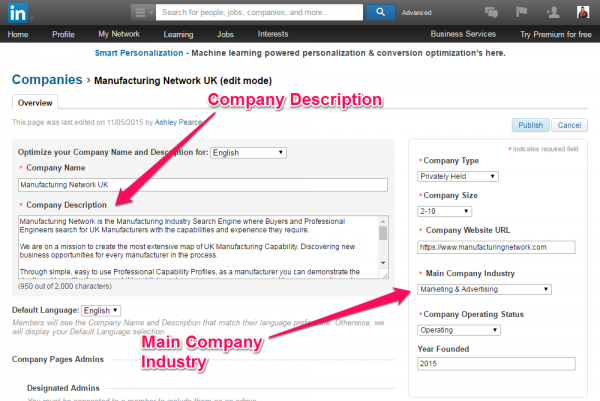The height and width of the screenshot is (401, 600).
Task: Click the description scrollbar down arrow
Action: coord(383,263)
